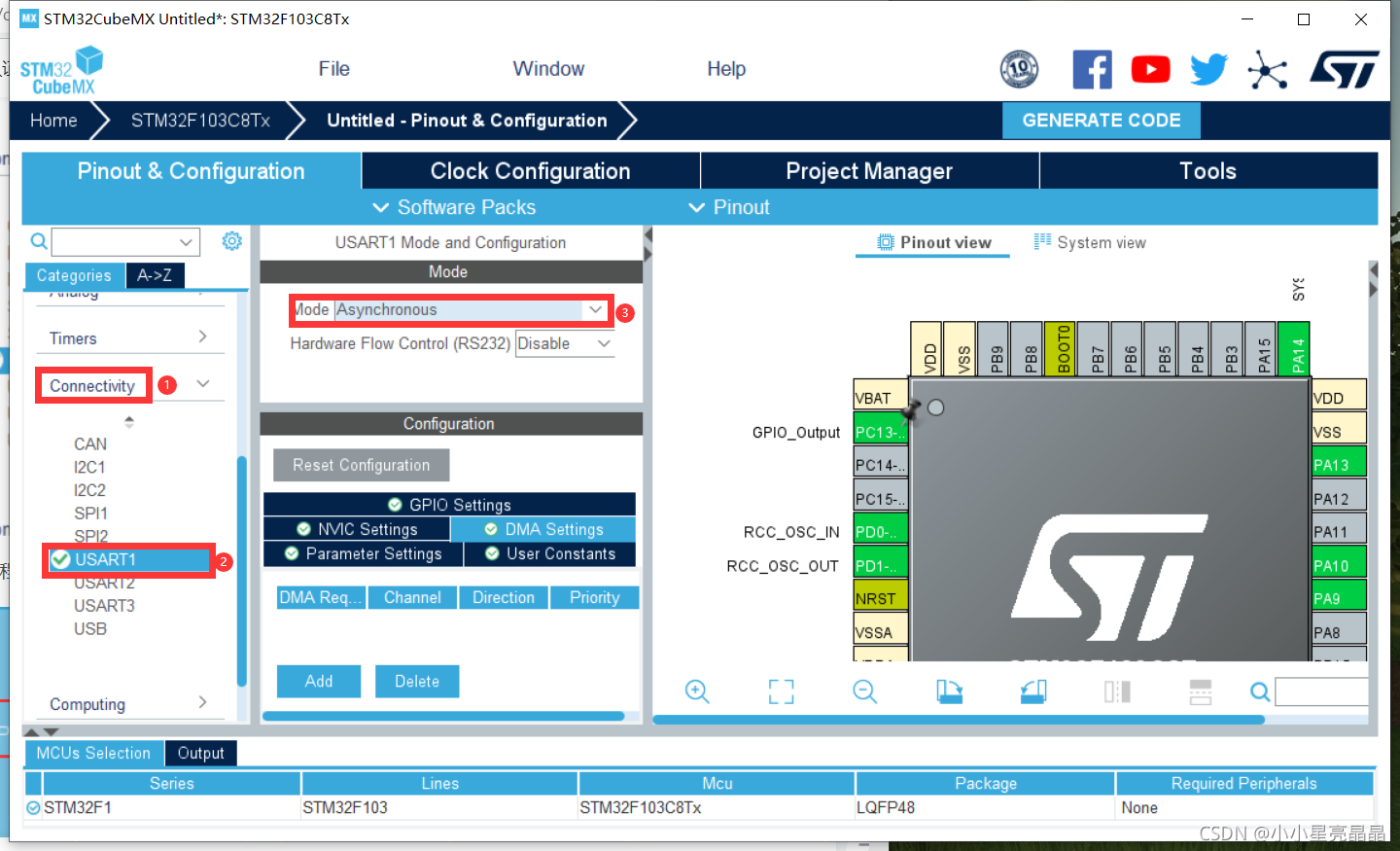Expand the Pinout menu

coord(728,207)
